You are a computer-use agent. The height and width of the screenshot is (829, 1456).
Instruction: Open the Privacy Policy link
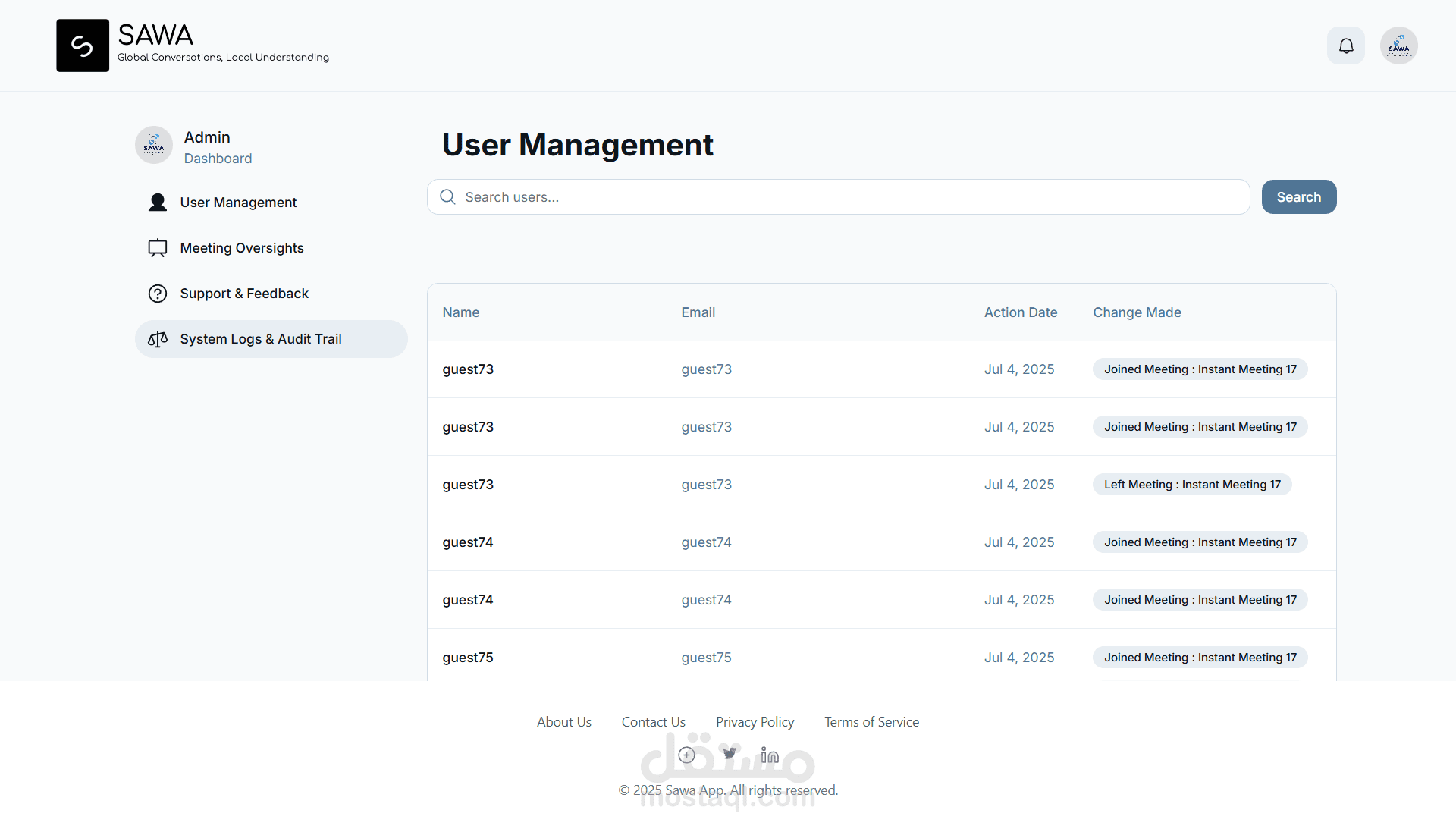click(x=755, y=722)
